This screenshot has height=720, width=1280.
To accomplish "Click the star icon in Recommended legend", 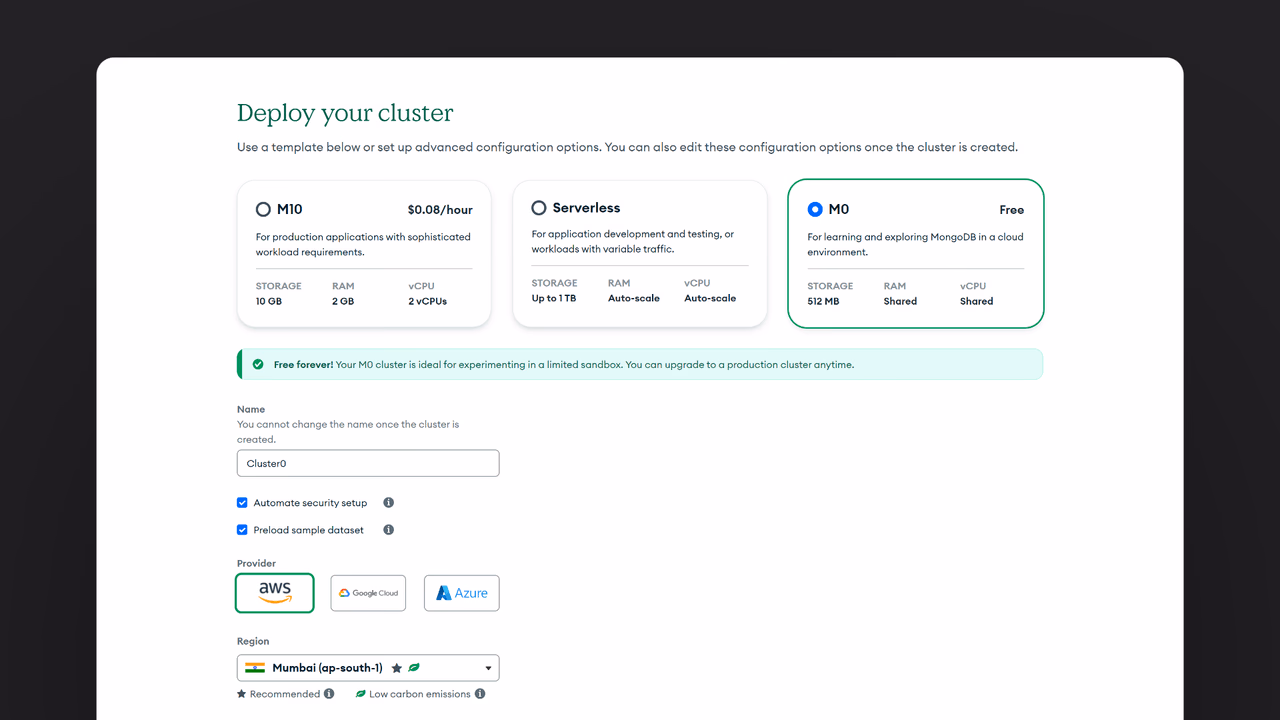I will (x=241, y=694).
